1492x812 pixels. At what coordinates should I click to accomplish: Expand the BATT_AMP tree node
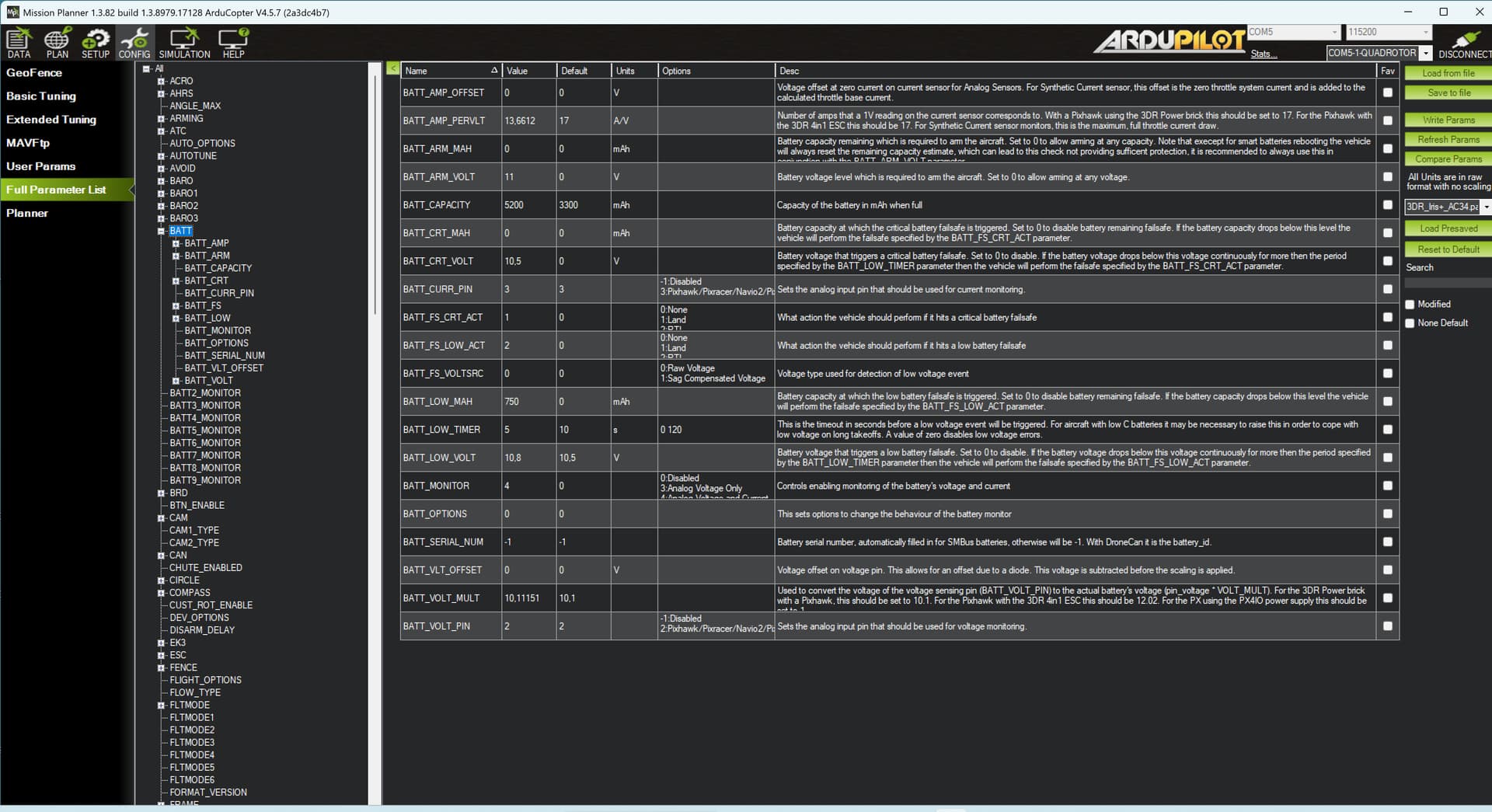[x=176, y=243]
